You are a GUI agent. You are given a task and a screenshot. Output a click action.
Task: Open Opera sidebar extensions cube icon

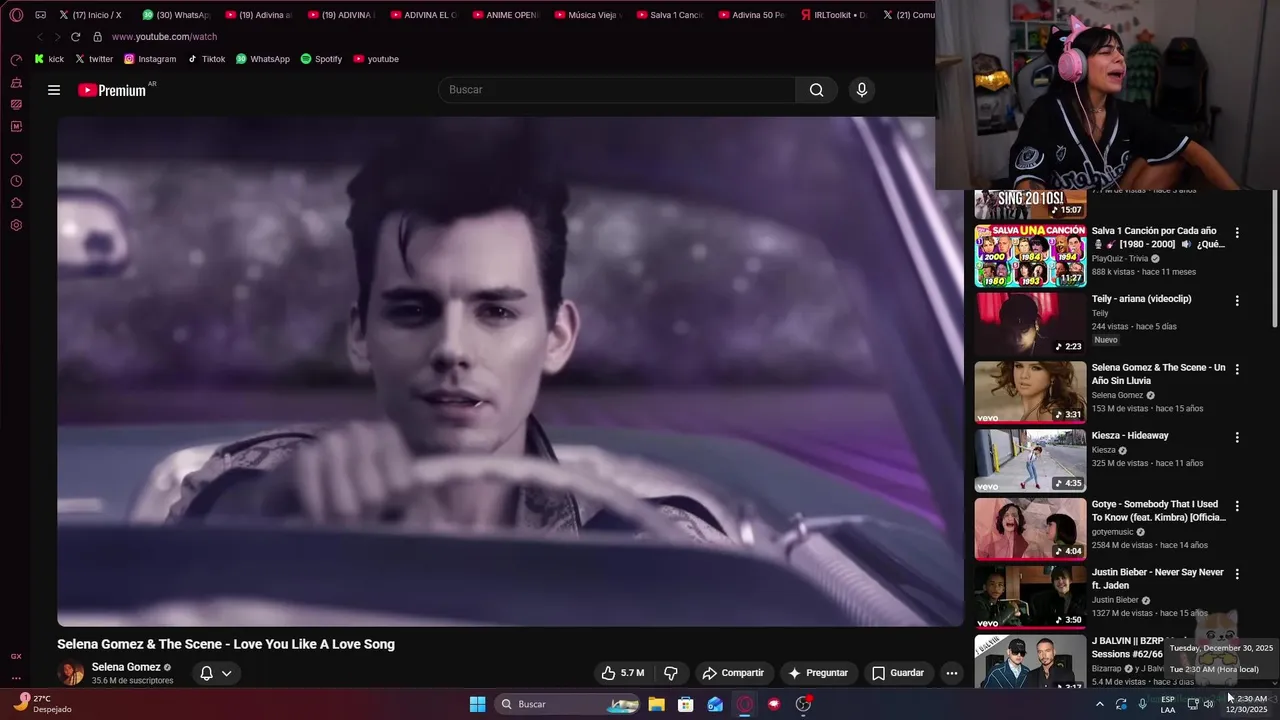coord(16,203)
